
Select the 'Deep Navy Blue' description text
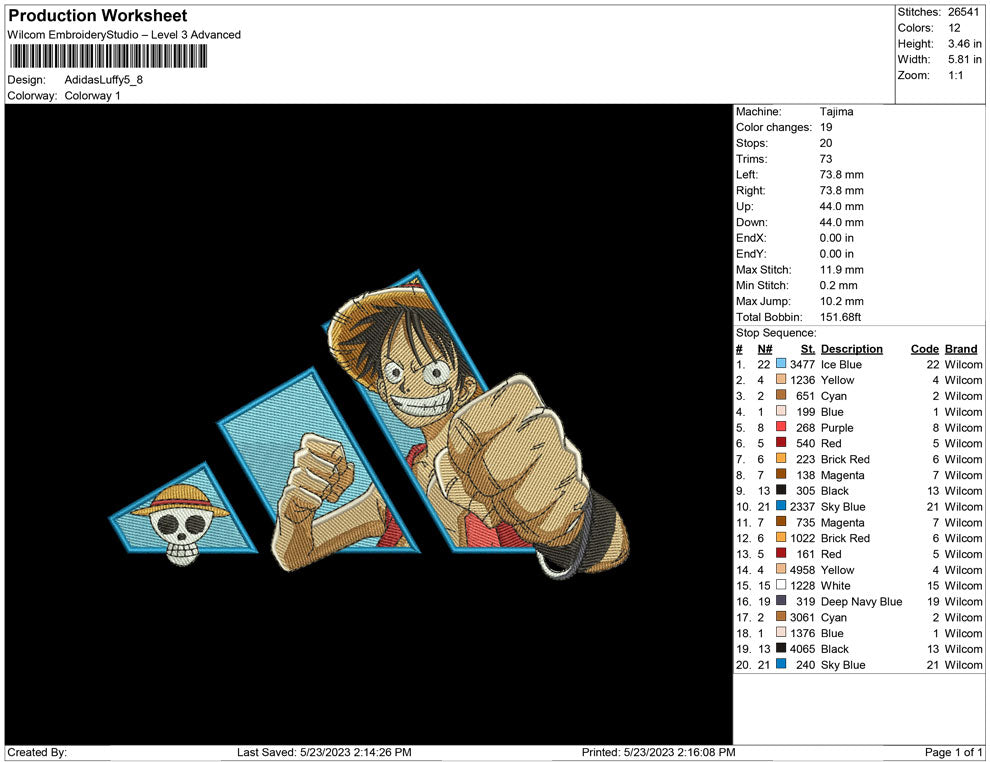[861, 602]
